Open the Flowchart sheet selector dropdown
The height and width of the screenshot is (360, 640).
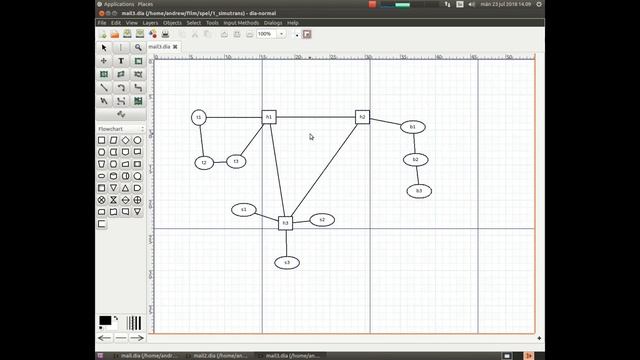pyautogui.click(x=121, y=129)
